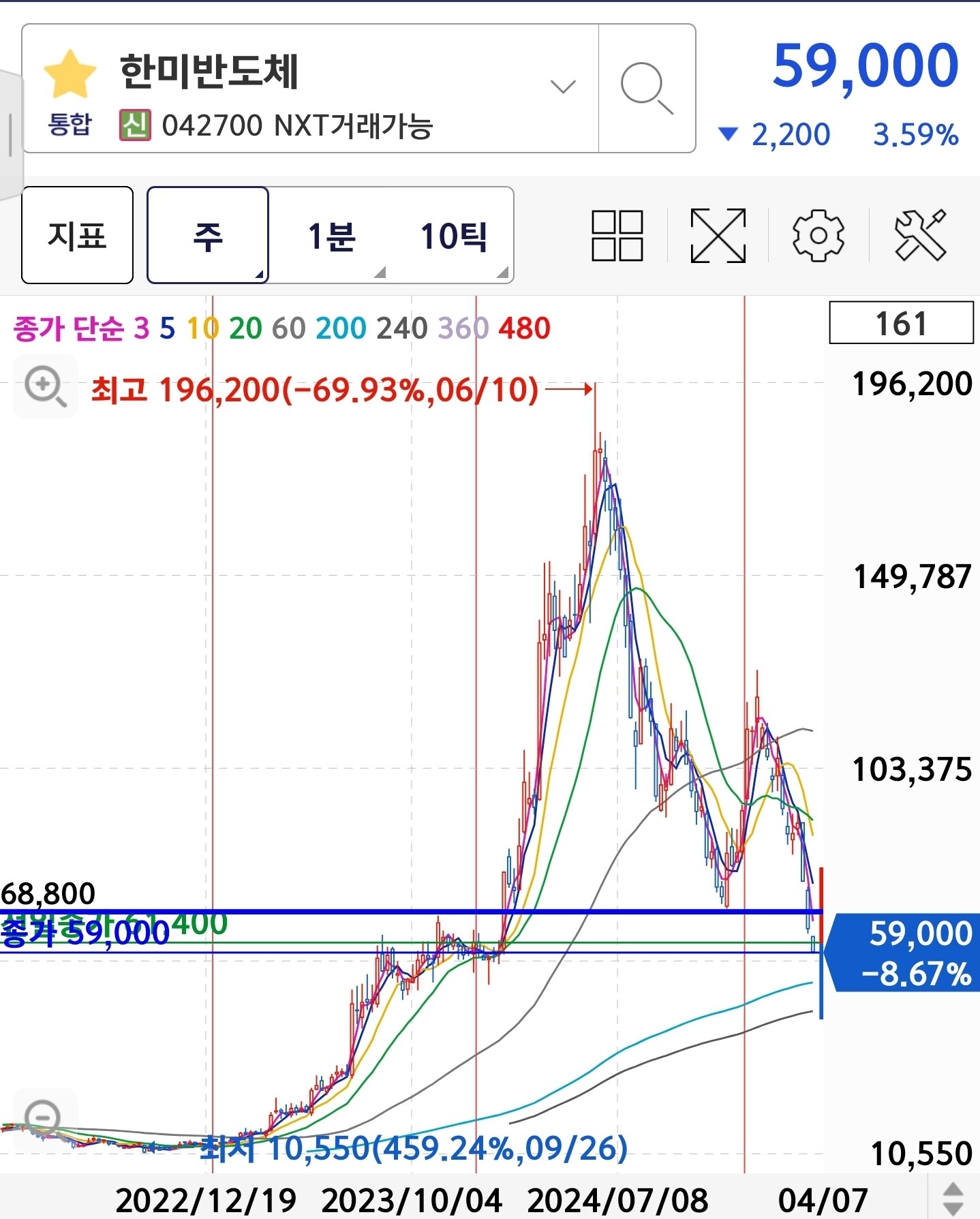Screen dimensions: 980x1219
Task: Click the blue 59,000 -8.67% price tag
Action: pos(902,953)
